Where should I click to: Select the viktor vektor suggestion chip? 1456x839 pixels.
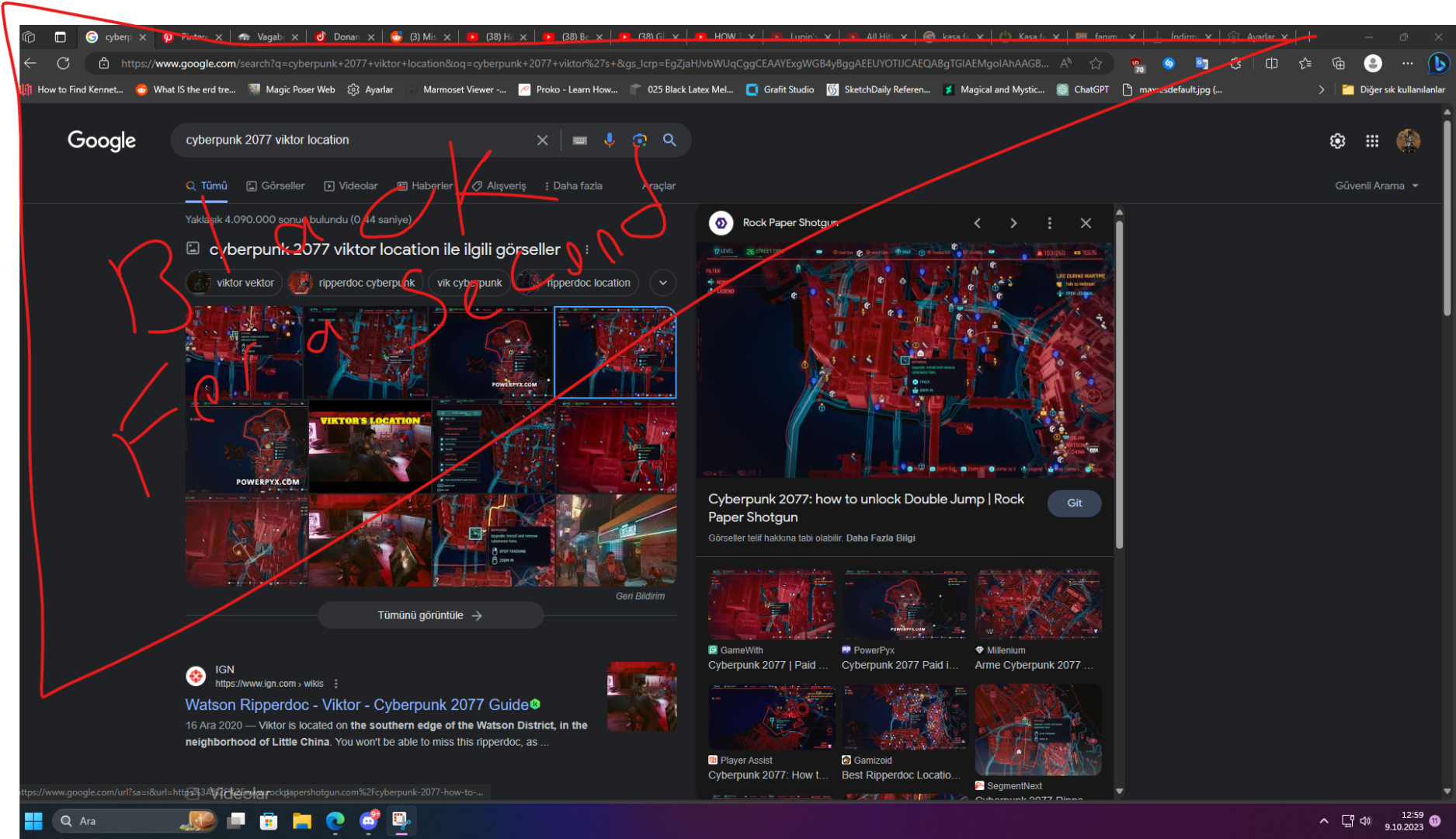234,283
